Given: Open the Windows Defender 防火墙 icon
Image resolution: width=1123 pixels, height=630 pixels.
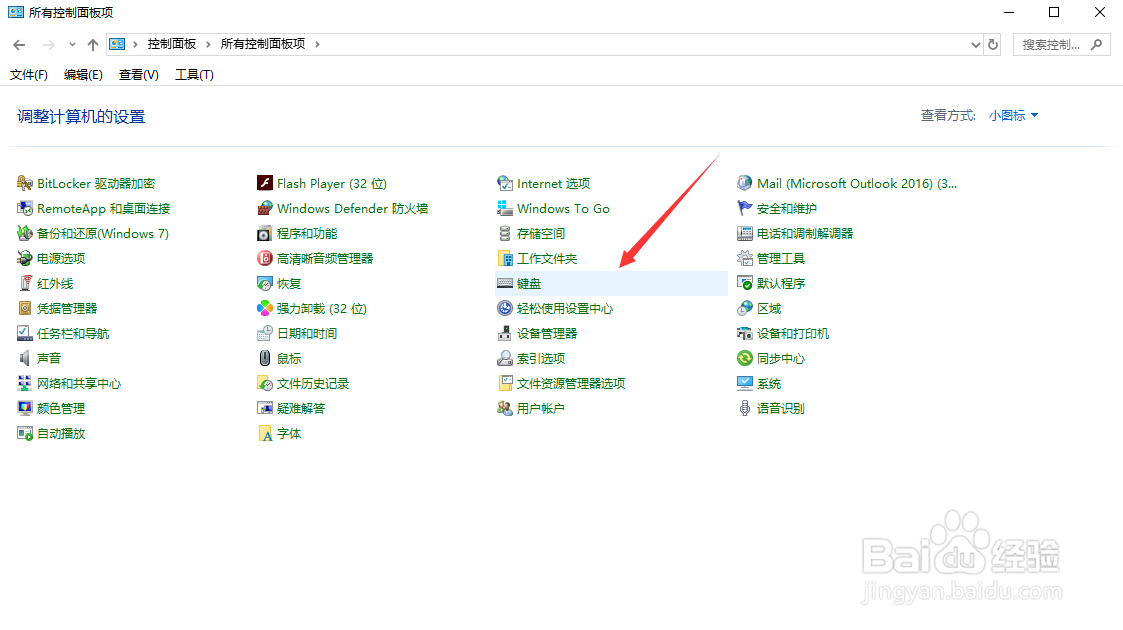Looking at the screenshot, I should tap(265, 208).
